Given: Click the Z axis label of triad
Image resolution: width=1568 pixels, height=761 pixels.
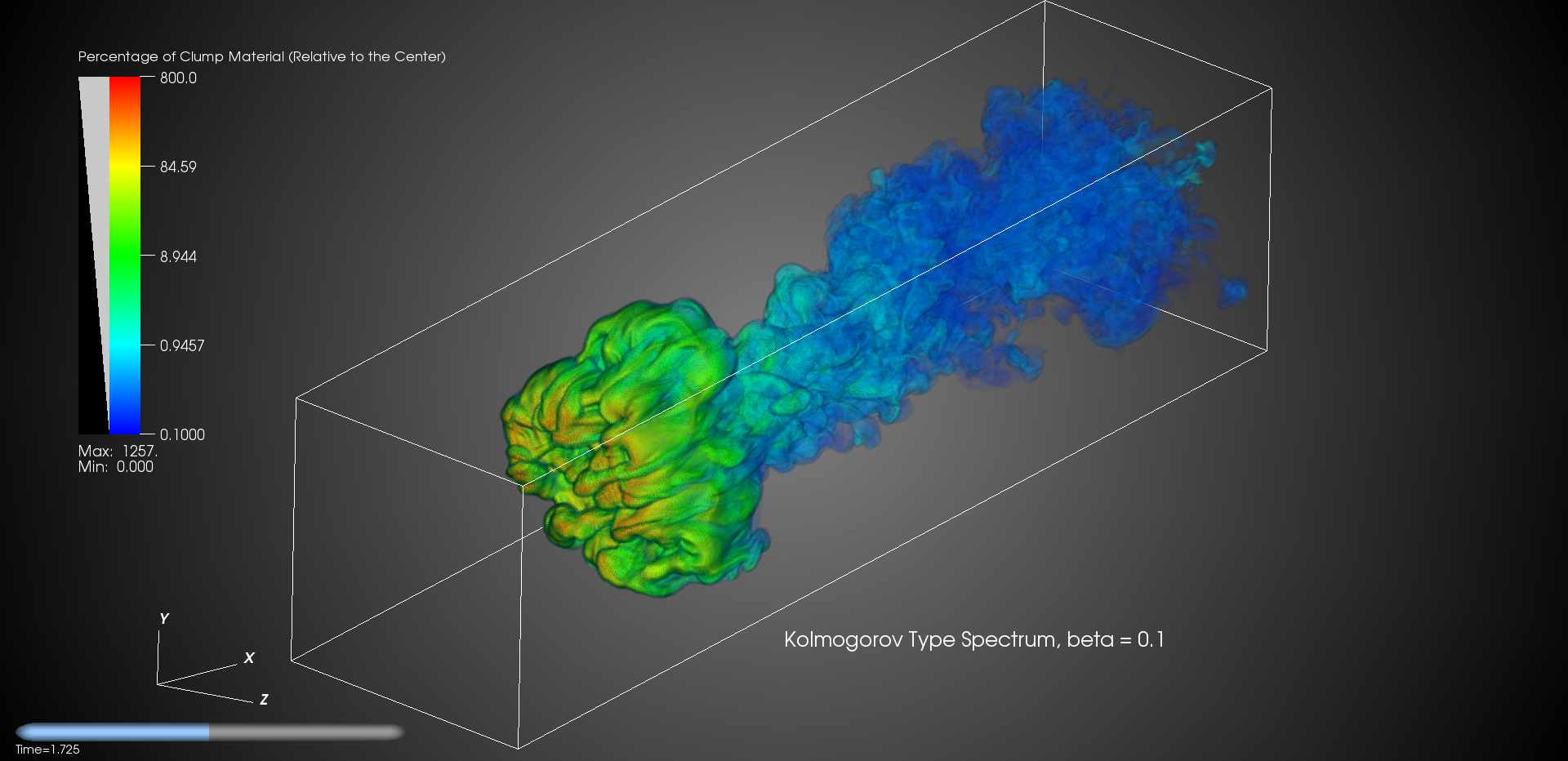Looking at the screenshot, I should tap(264, 700).
